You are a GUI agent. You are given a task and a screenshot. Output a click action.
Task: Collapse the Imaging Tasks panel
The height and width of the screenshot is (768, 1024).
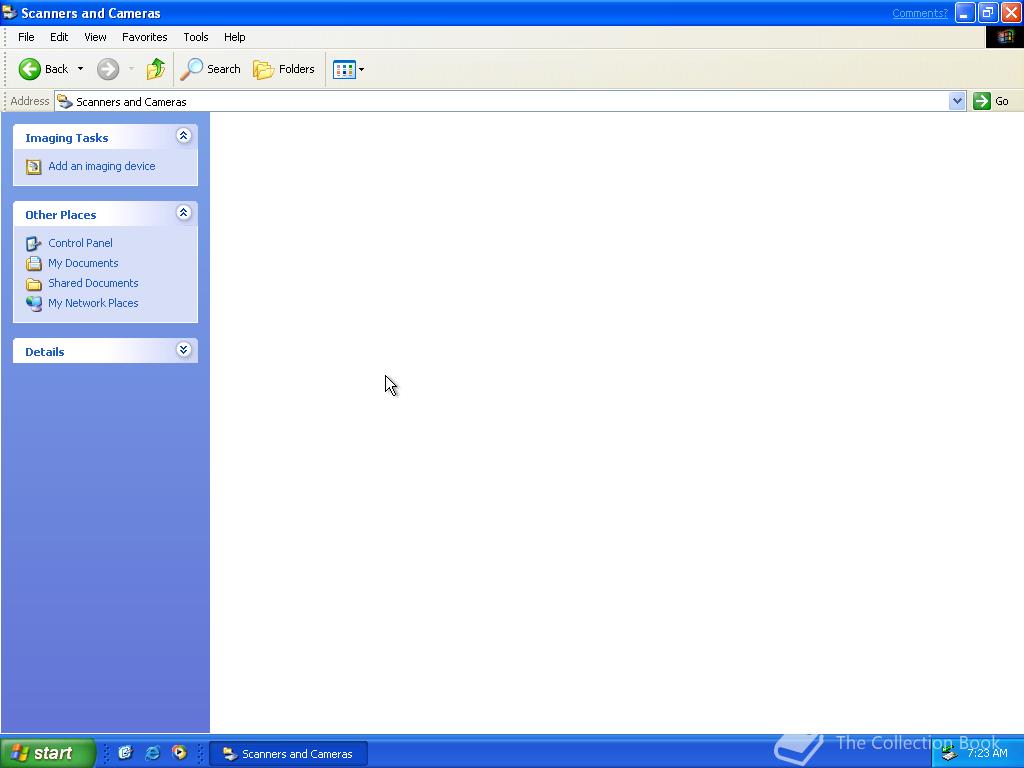[x=184, y=136]
